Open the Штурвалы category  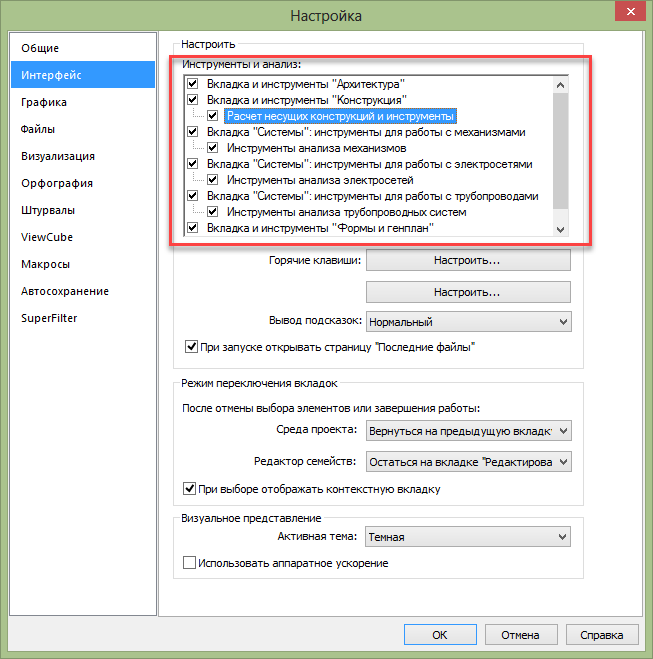[x=83, y=210]
